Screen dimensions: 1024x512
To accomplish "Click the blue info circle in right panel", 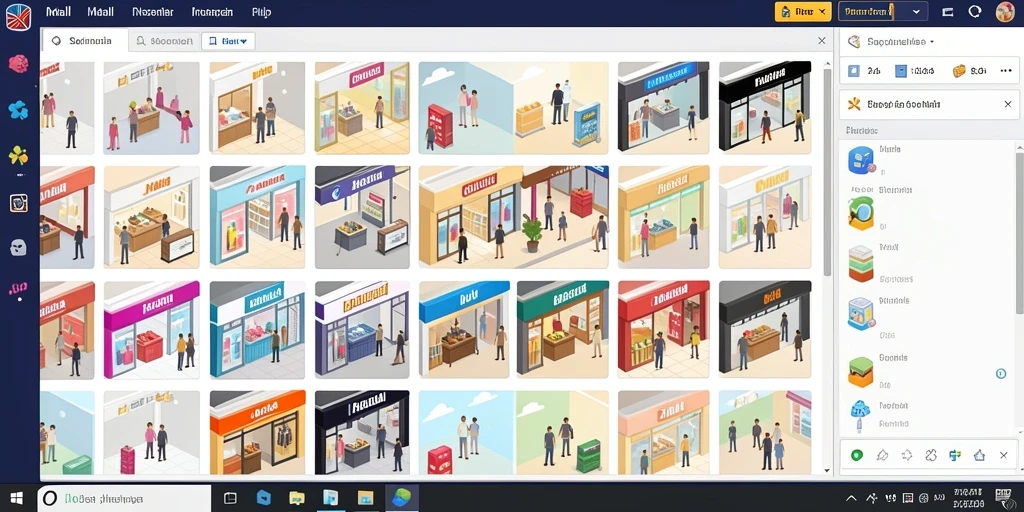I will [1000, 374].
